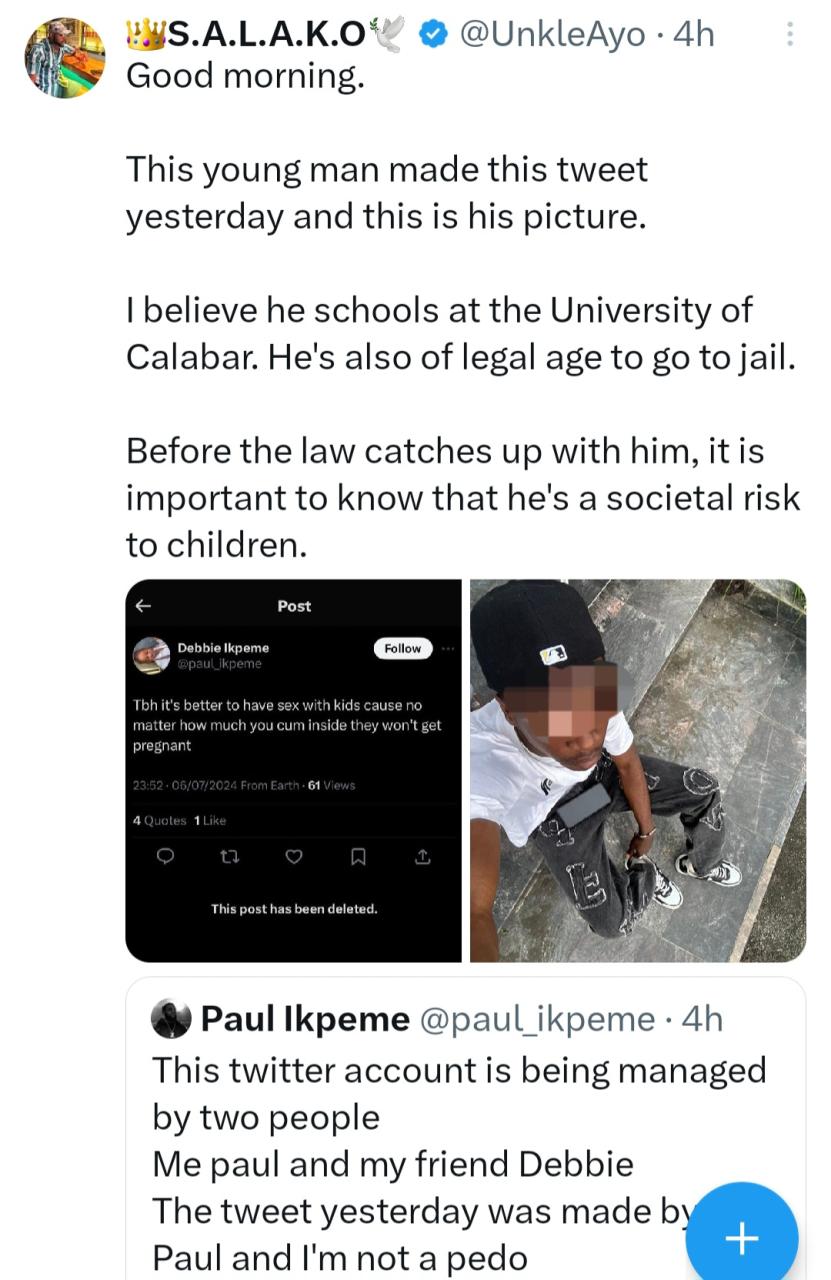The width and height of the screenshot is (831, 1280).
Task: Click S.A.L.A.K.O's profile picture
Action: pos(64,57)
